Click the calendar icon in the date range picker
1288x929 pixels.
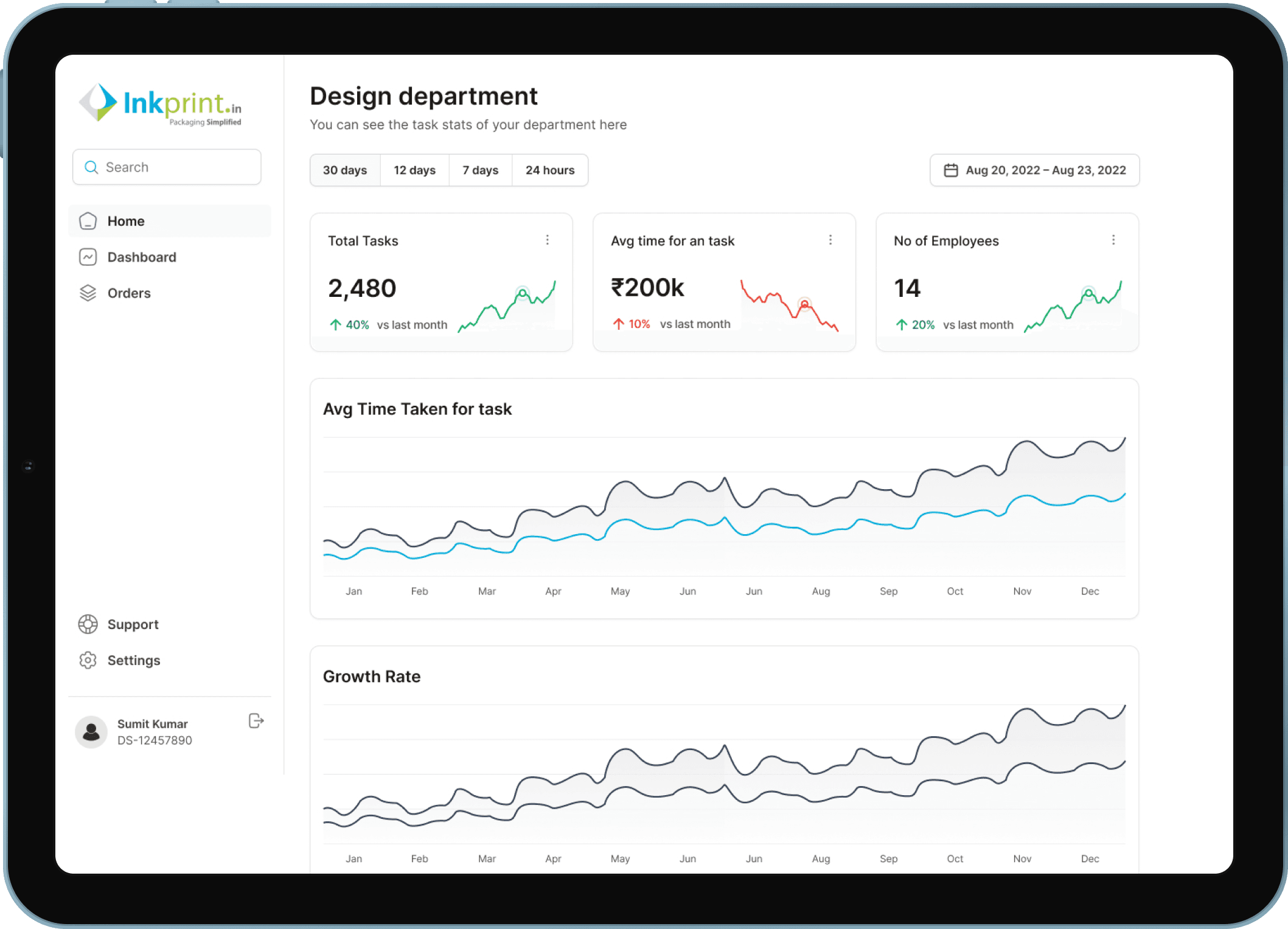(x=950, y=170)
